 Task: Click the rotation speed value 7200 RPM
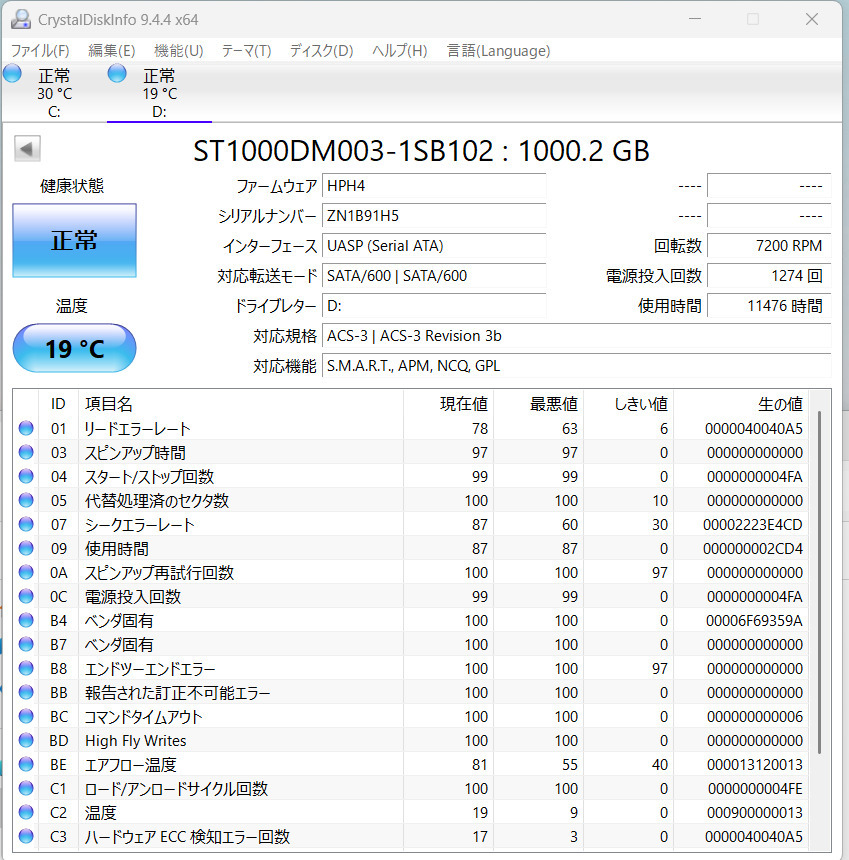click(x=769, y=246)
